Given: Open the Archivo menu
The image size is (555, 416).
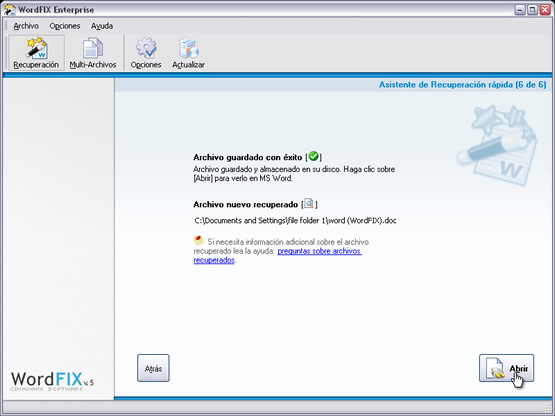Looking at the screenshot, I should 26,26.
